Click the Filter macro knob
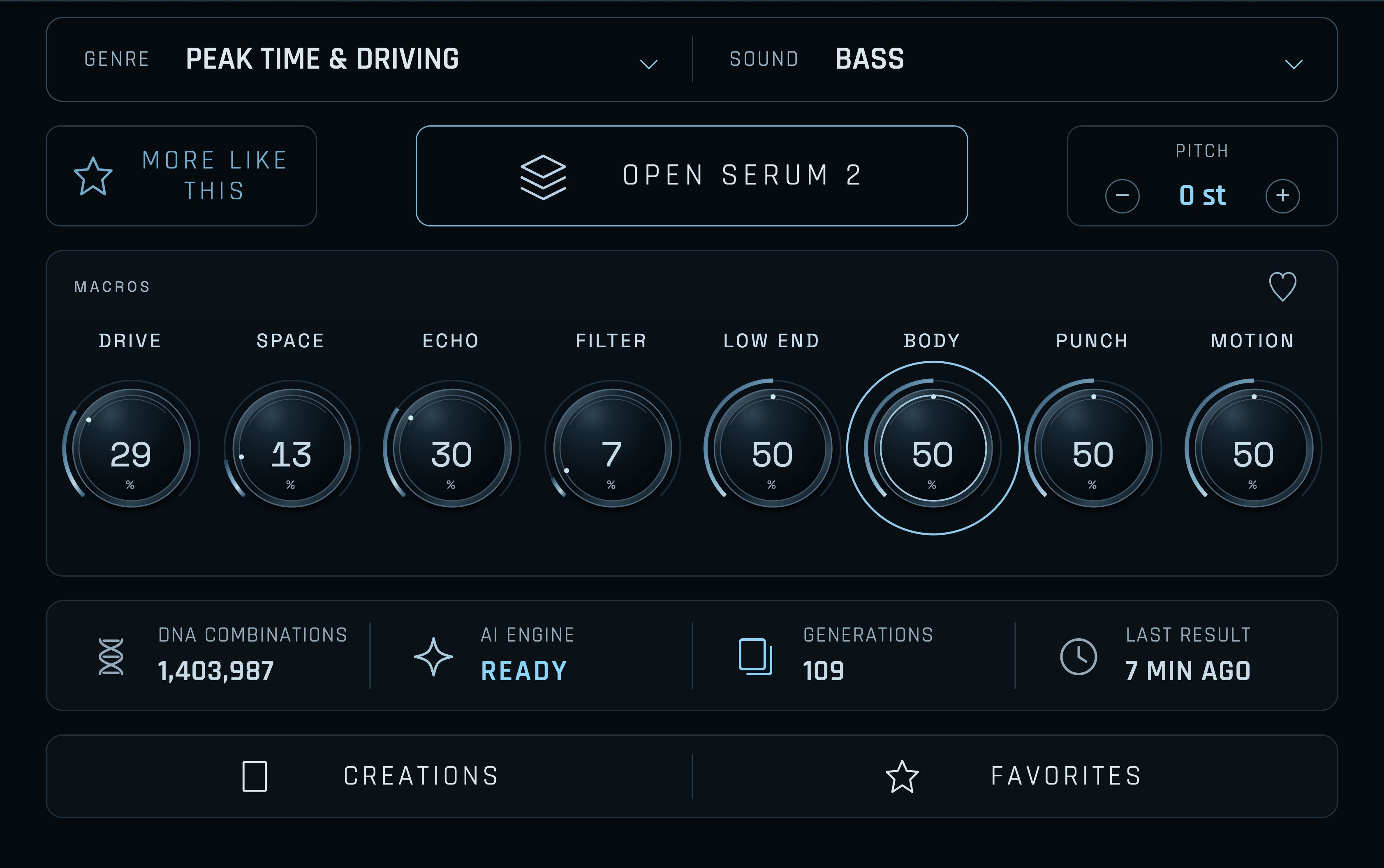This screenshot has height=868, width=1384. [x=612, y=448]
